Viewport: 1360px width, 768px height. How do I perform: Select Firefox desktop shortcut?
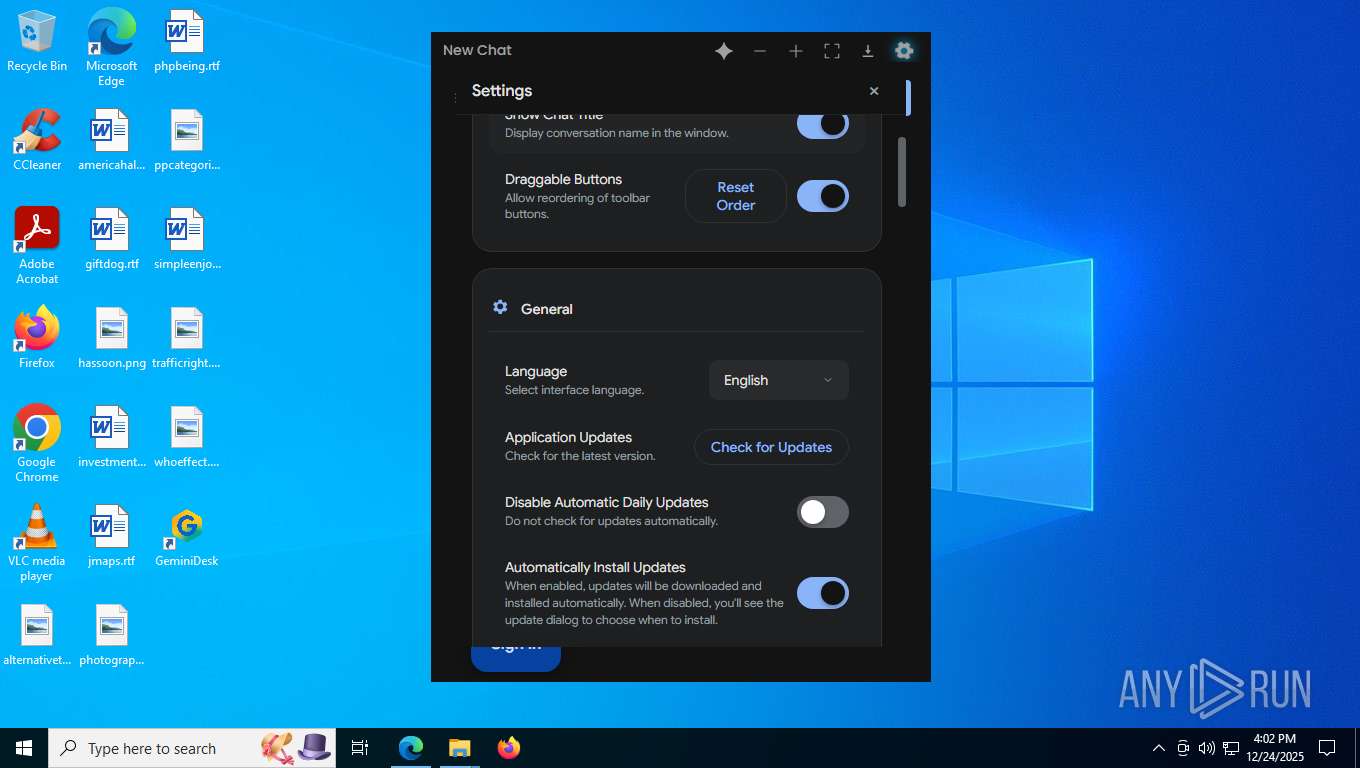tap(37, 338)
